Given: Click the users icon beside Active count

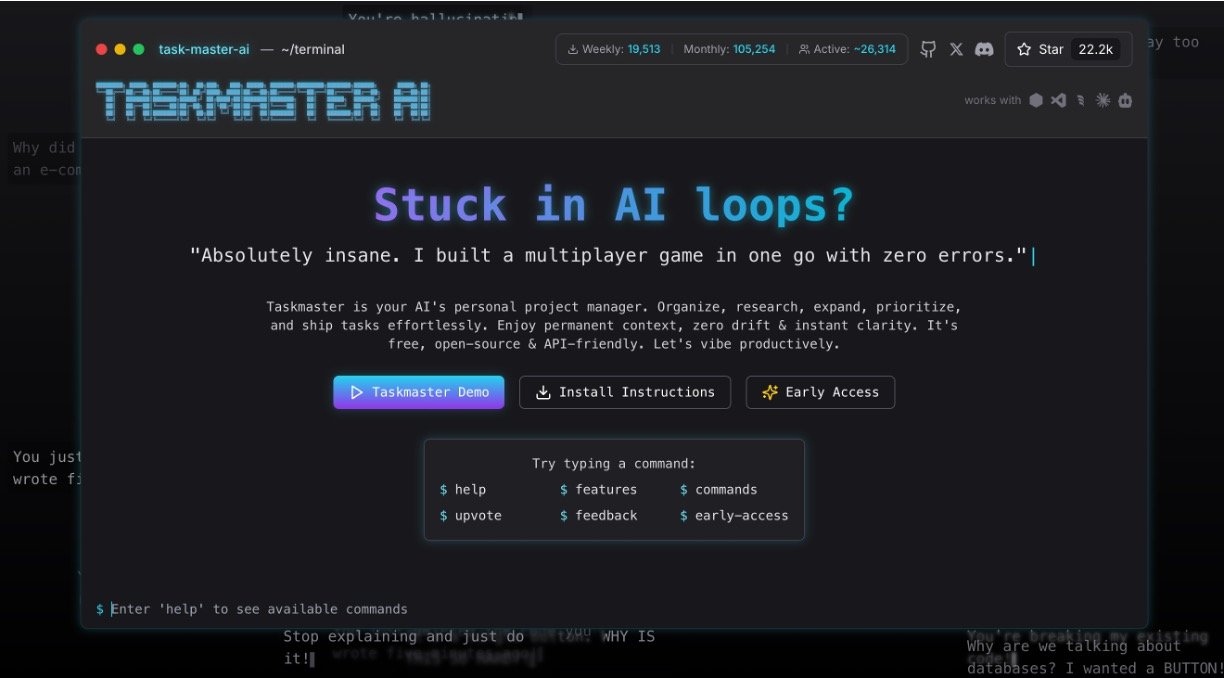Looking at the screenshot, I should (x=805, y=47).
